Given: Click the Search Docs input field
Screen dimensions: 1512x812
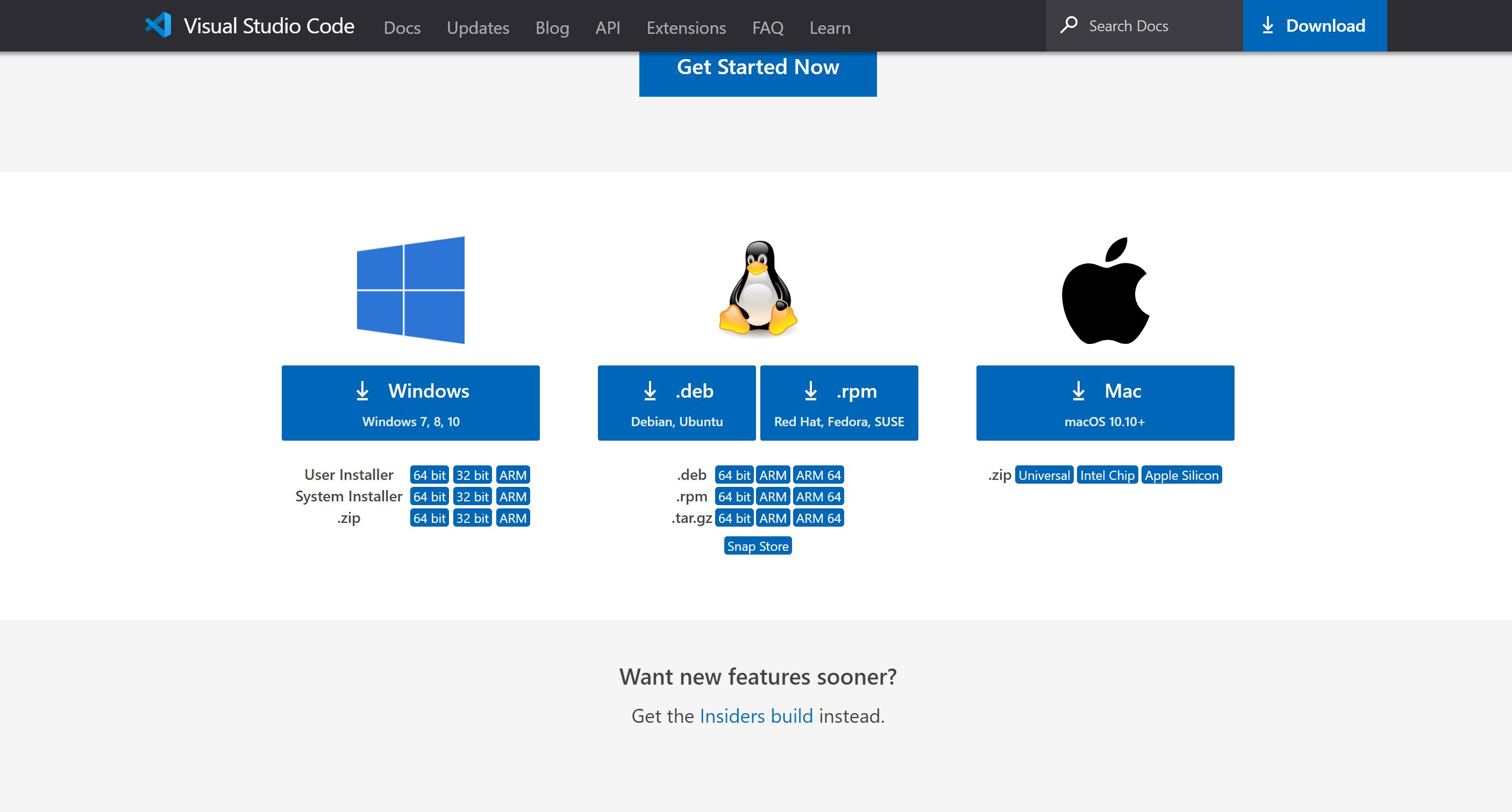Looking at the screenshot, I should click(1145, 26).
